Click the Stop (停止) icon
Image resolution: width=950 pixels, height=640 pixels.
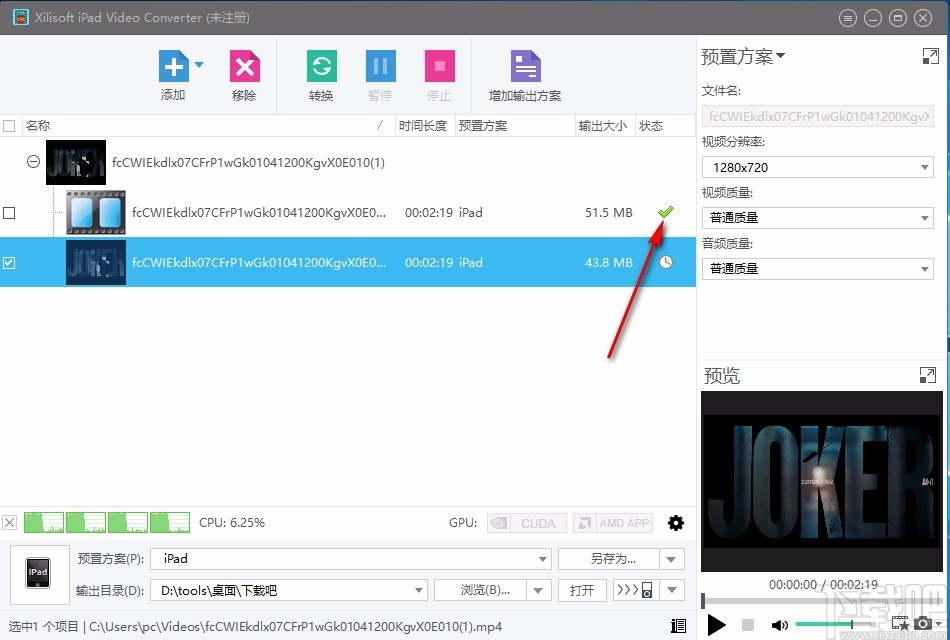pos(440,66)
